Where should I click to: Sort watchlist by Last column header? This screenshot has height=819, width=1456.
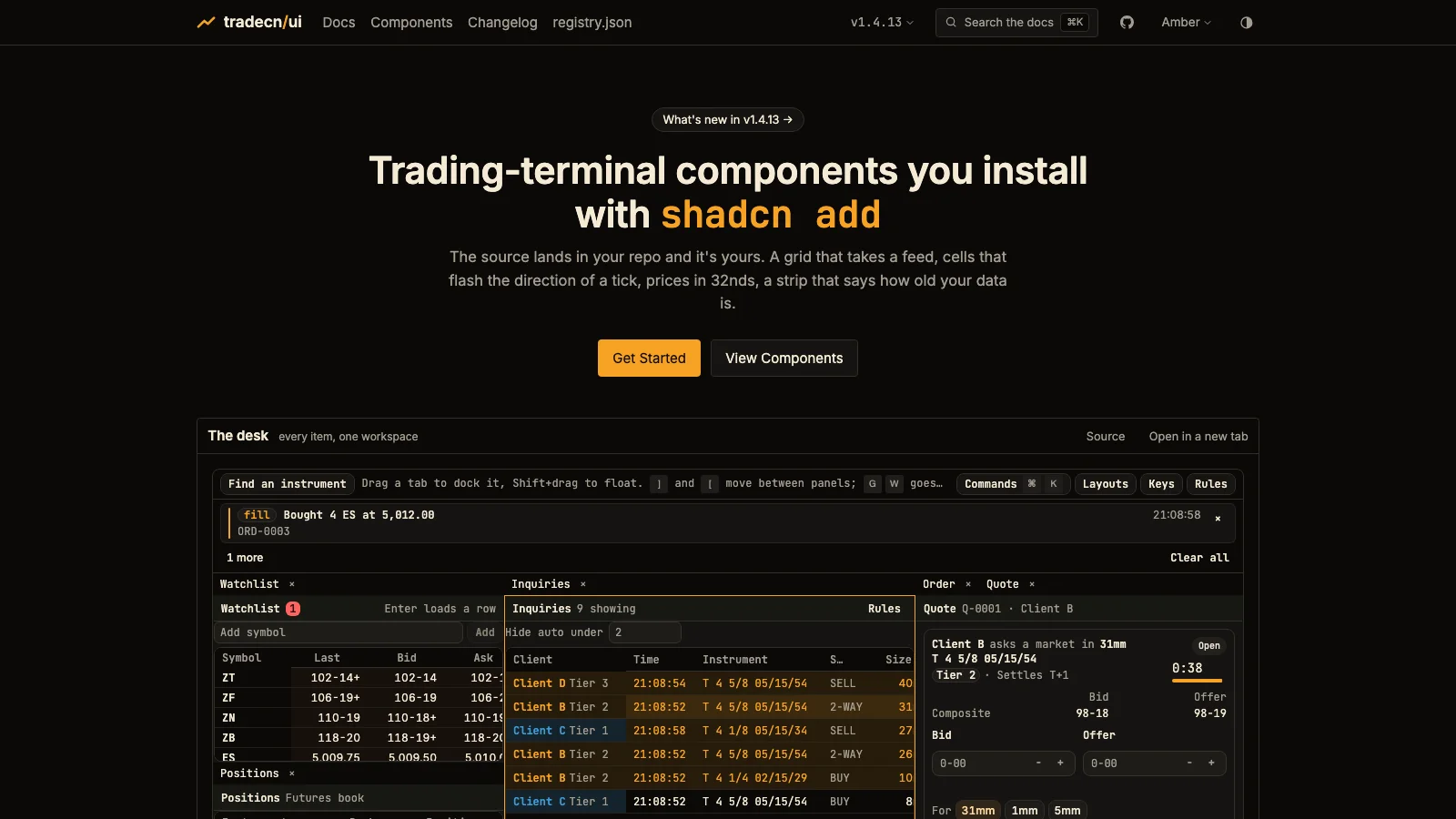327,657
